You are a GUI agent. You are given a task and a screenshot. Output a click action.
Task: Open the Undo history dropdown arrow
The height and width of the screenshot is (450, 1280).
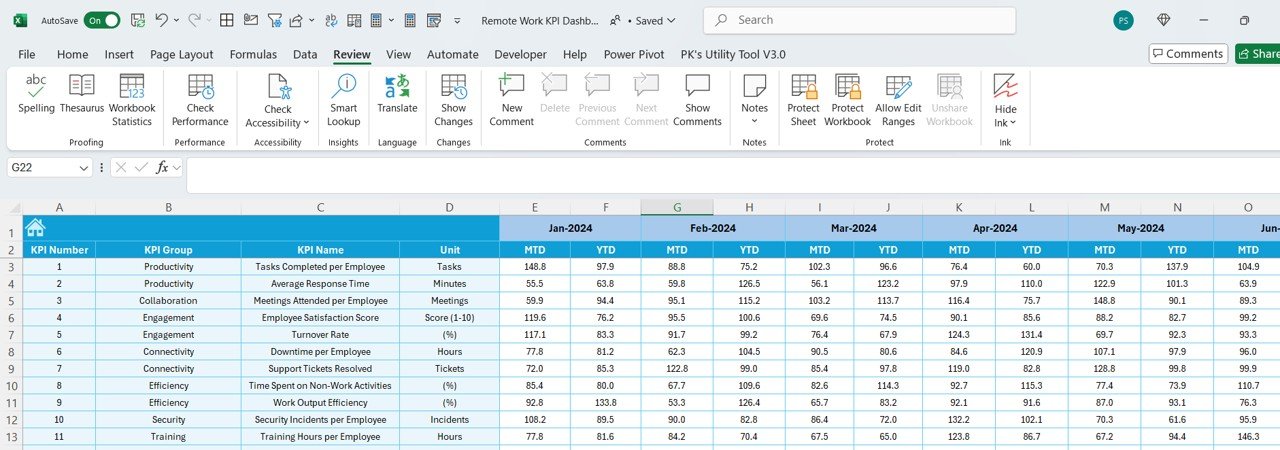pos(176,20)
